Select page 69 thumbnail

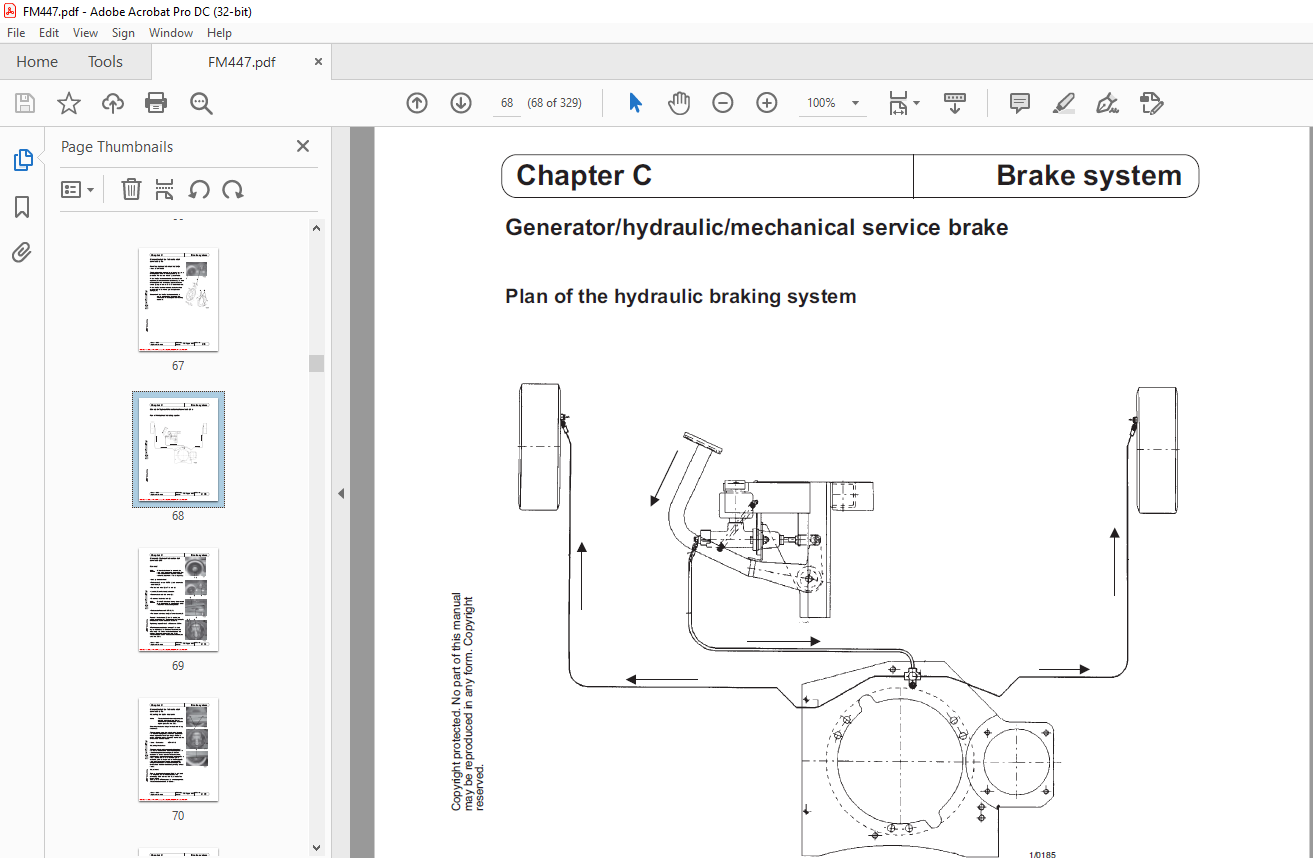pos(178,600)
